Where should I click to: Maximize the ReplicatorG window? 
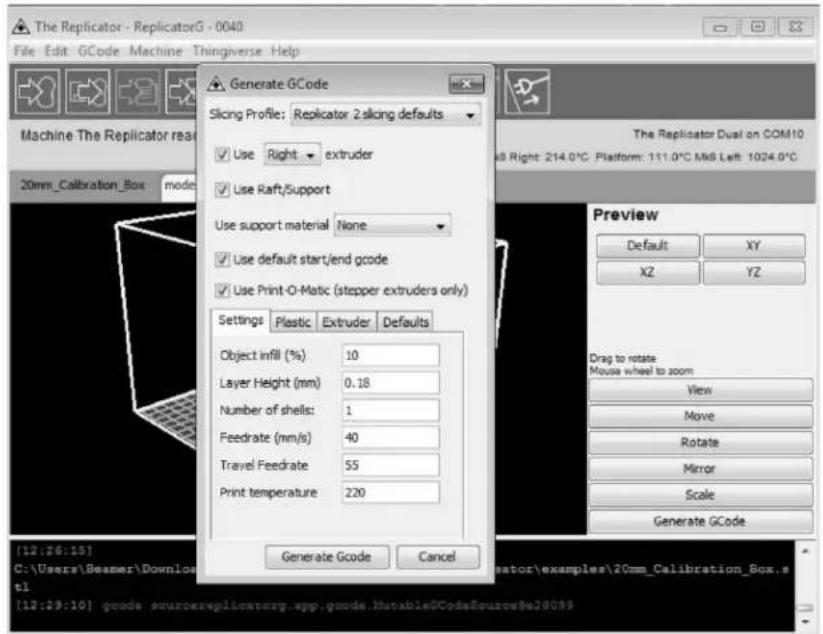tap(757, 27)
